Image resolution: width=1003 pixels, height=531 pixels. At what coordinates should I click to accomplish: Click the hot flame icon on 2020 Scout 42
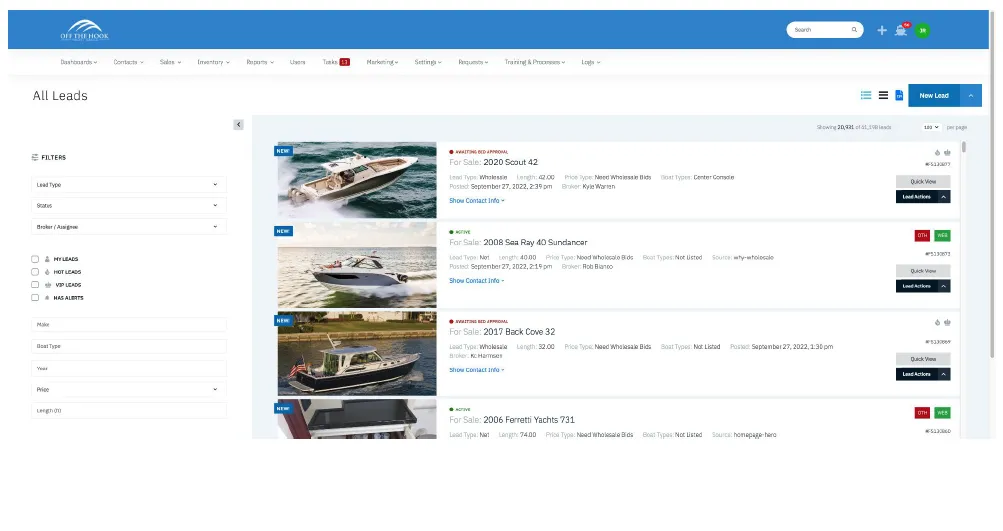(x=937, y=153)
